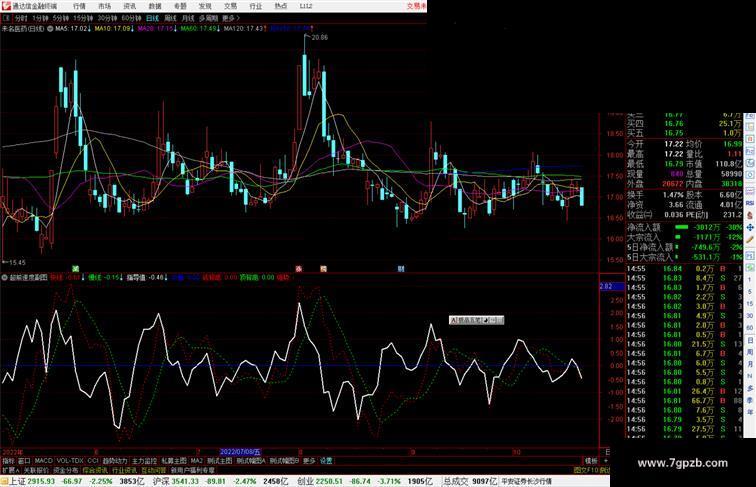This screenshot has height=487, width=756.
Task: Click the orange event marker below chart
Action: tap(324, 269)
